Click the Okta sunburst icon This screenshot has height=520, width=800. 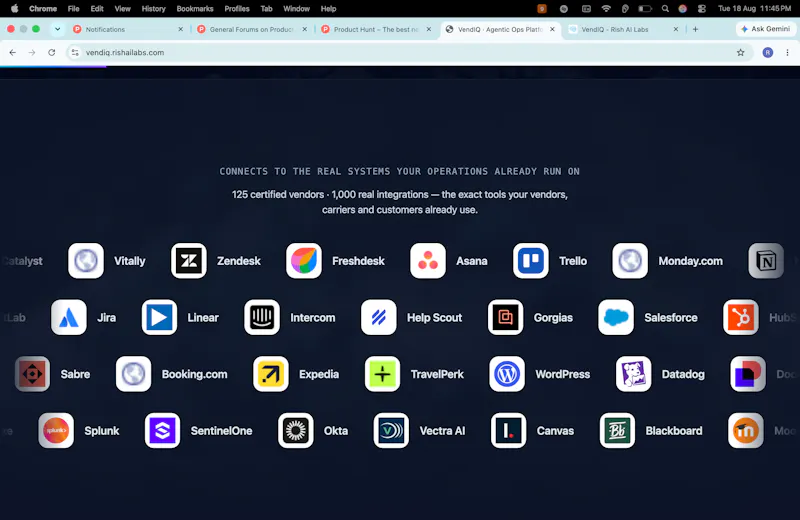point(295,431)
